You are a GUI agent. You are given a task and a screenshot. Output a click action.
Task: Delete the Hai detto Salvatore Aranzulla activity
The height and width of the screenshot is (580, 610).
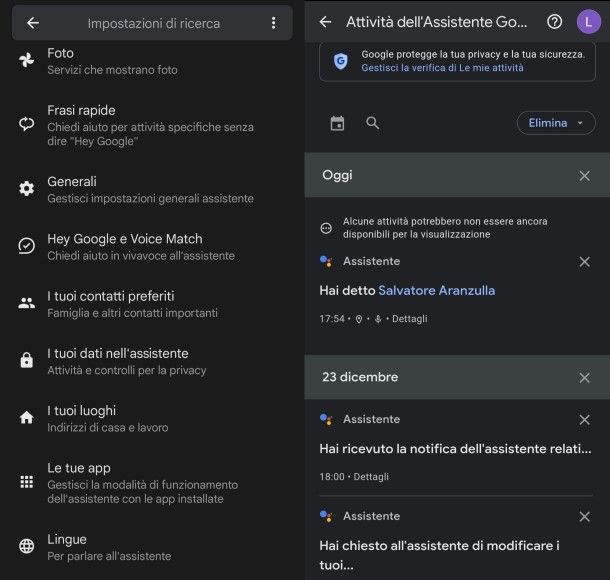coord(584,262)
